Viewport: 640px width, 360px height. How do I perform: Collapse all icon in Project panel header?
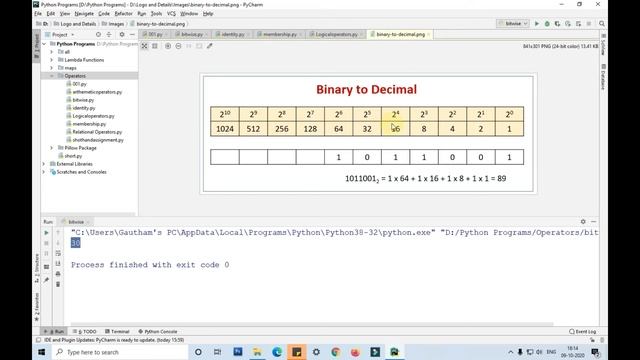coord(109,35)
